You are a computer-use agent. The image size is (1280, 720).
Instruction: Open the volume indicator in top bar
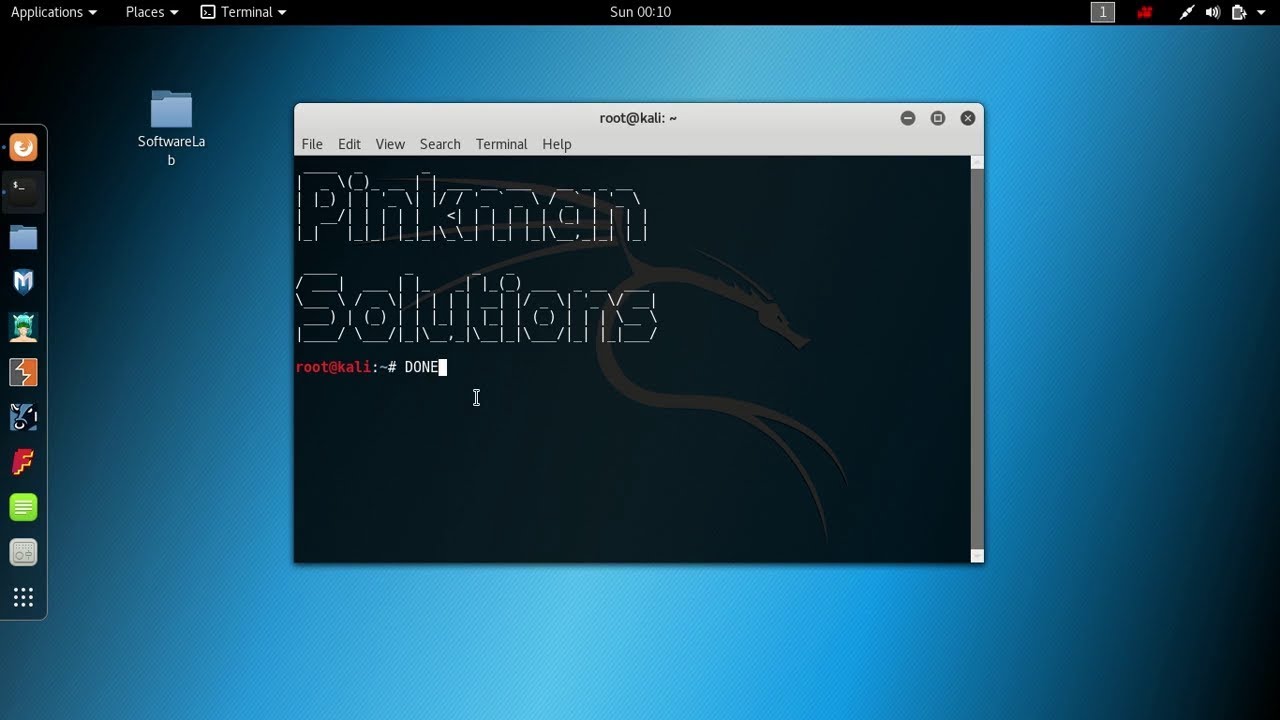(1213, 12)
